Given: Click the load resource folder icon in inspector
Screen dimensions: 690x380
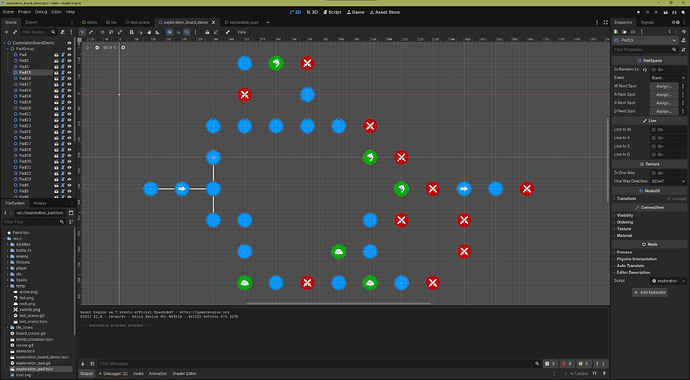Looking at the screenshot, I should point(624,32).
